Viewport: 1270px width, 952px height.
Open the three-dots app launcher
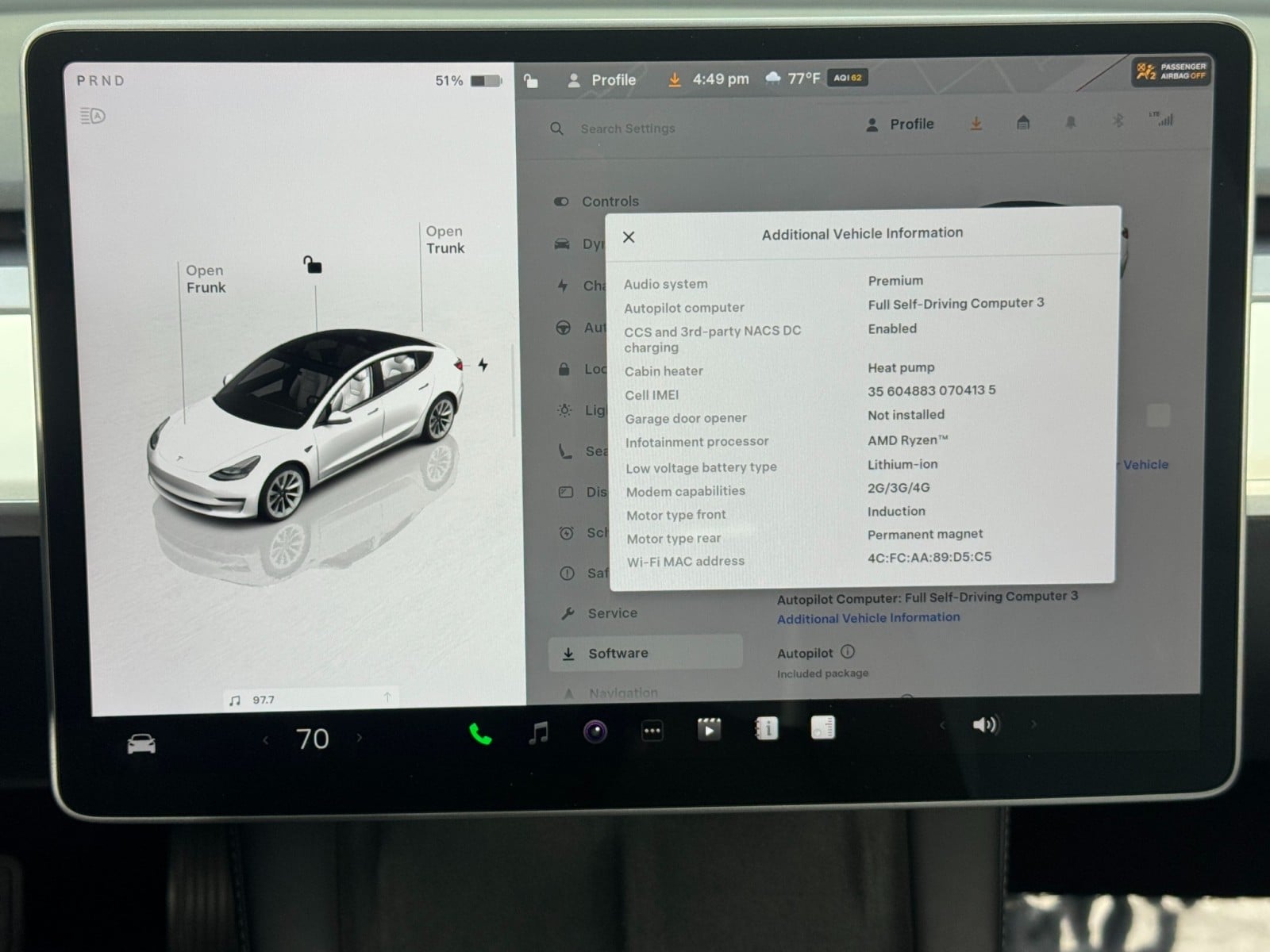click(652, 731)
